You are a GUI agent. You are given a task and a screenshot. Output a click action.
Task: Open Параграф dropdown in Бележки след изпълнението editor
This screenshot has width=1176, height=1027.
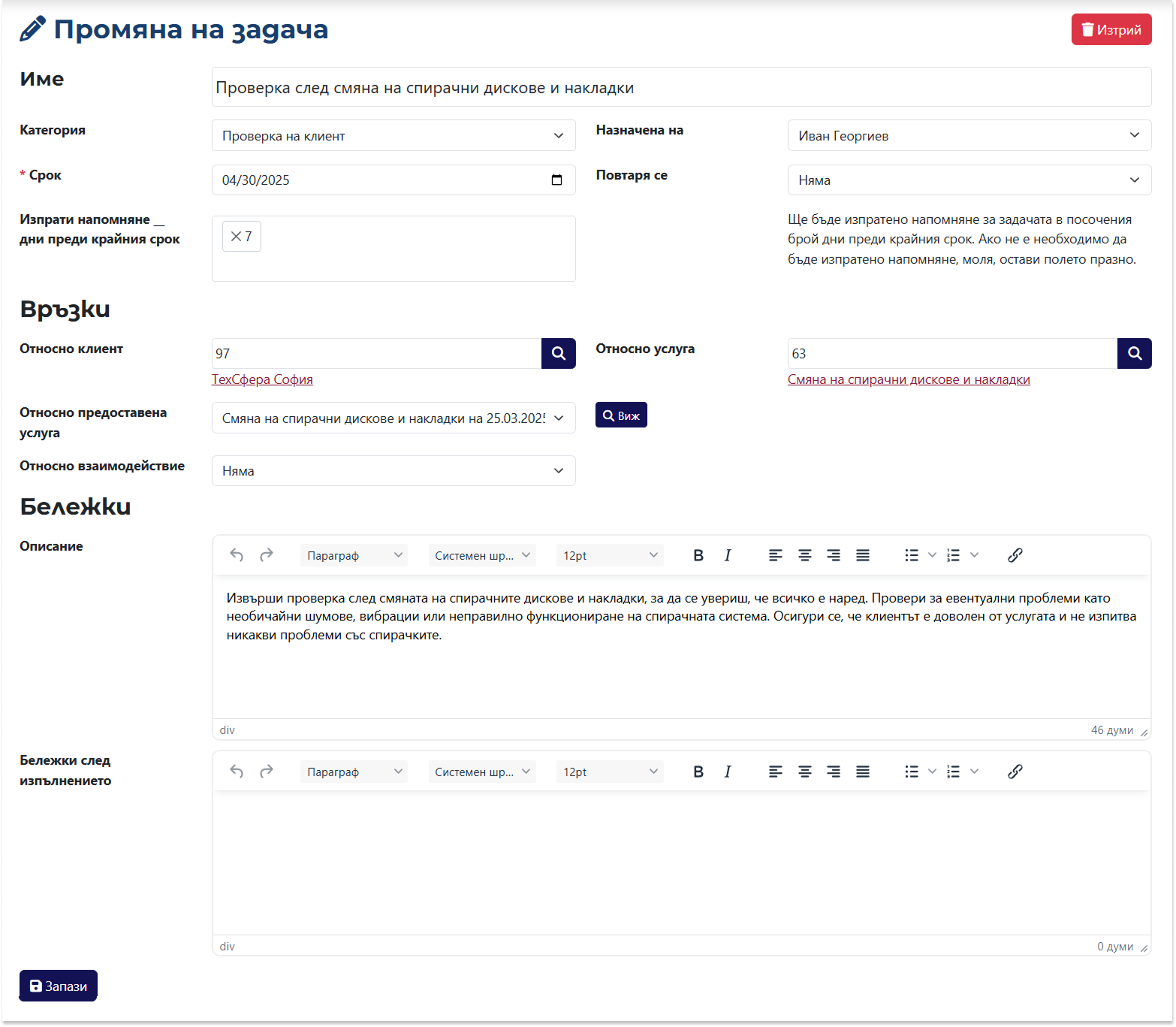pos(354,772)
